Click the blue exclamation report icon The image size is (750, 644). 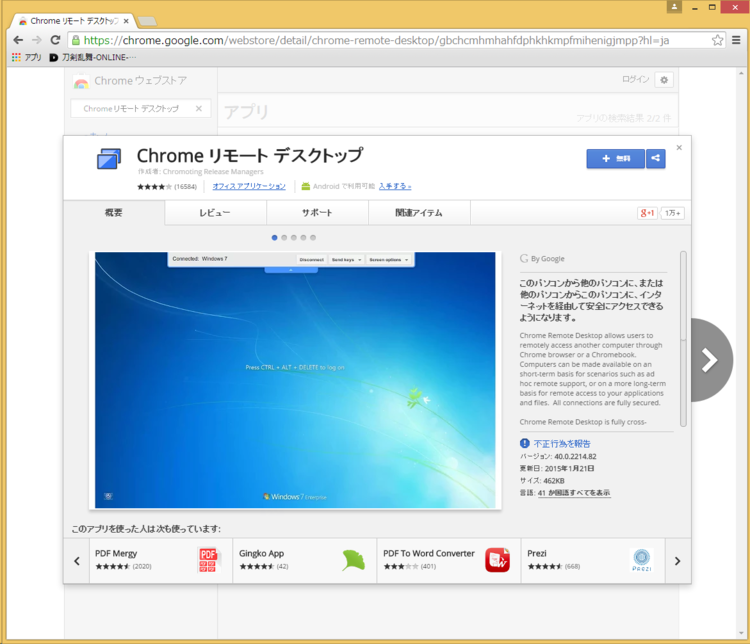tap(525, 443)
